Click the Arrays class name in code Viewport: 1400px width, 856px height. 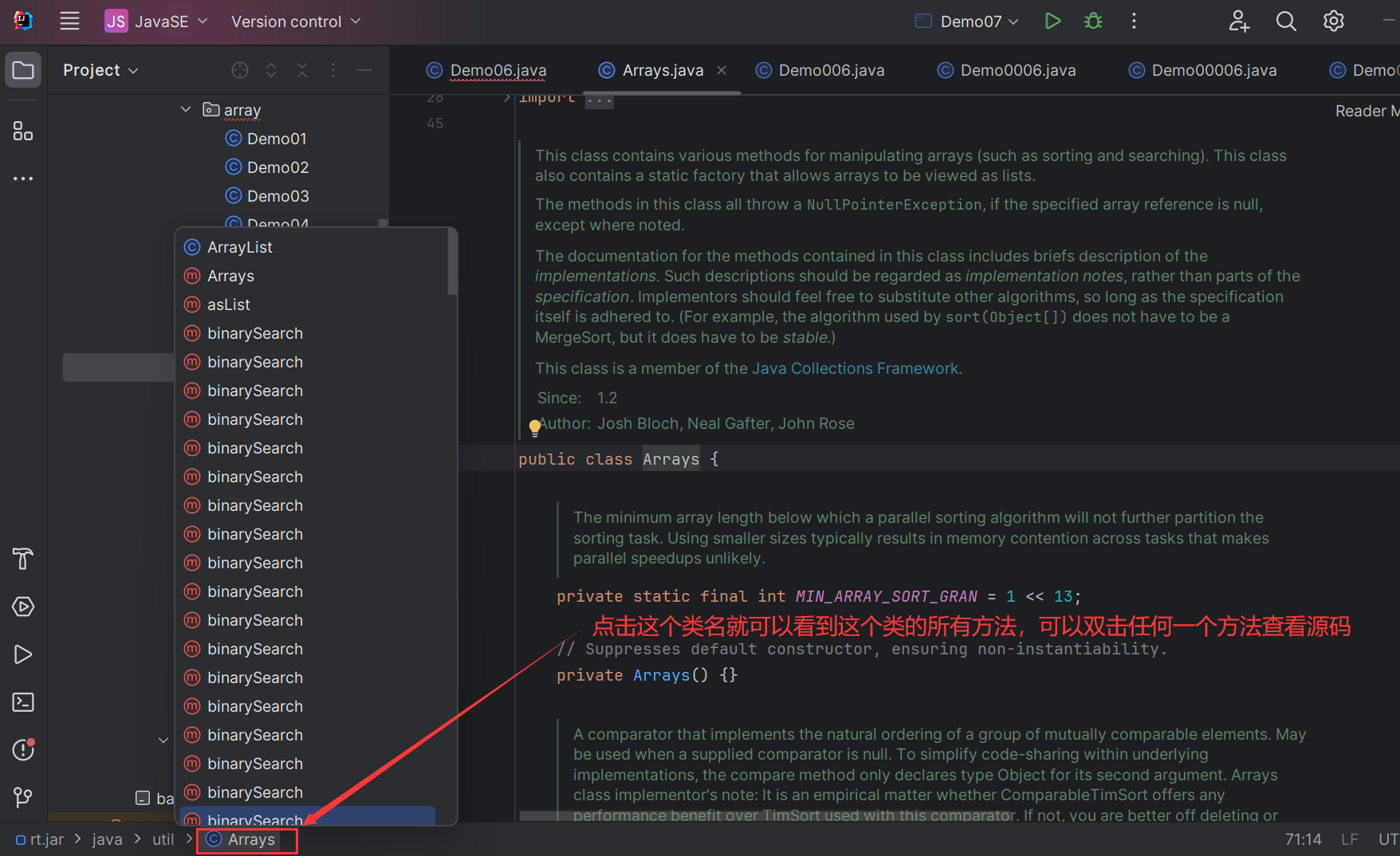pyautogui.click(x=671, y=459)
